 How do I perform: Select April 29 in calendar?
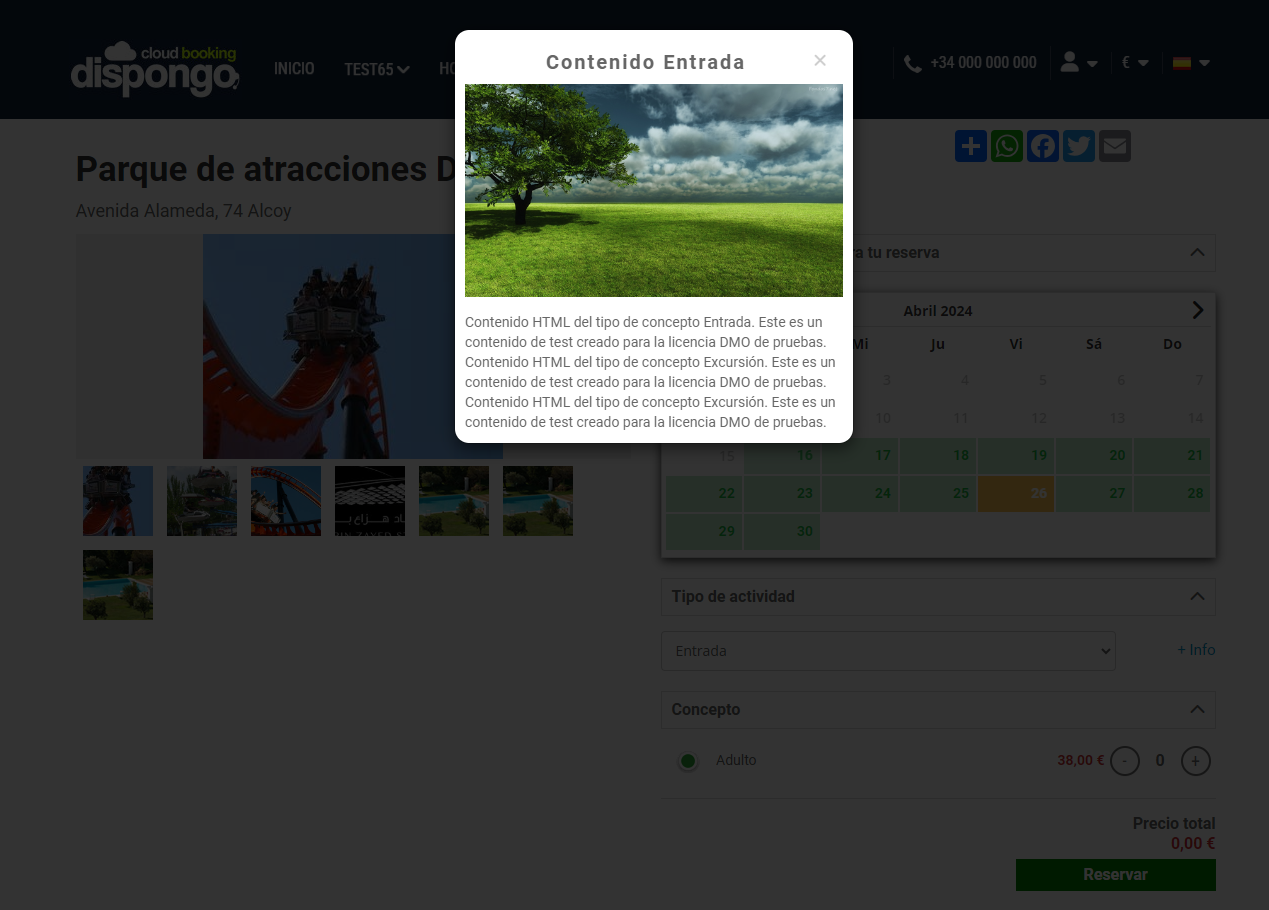pyautogui.click(x=704, y=532)
